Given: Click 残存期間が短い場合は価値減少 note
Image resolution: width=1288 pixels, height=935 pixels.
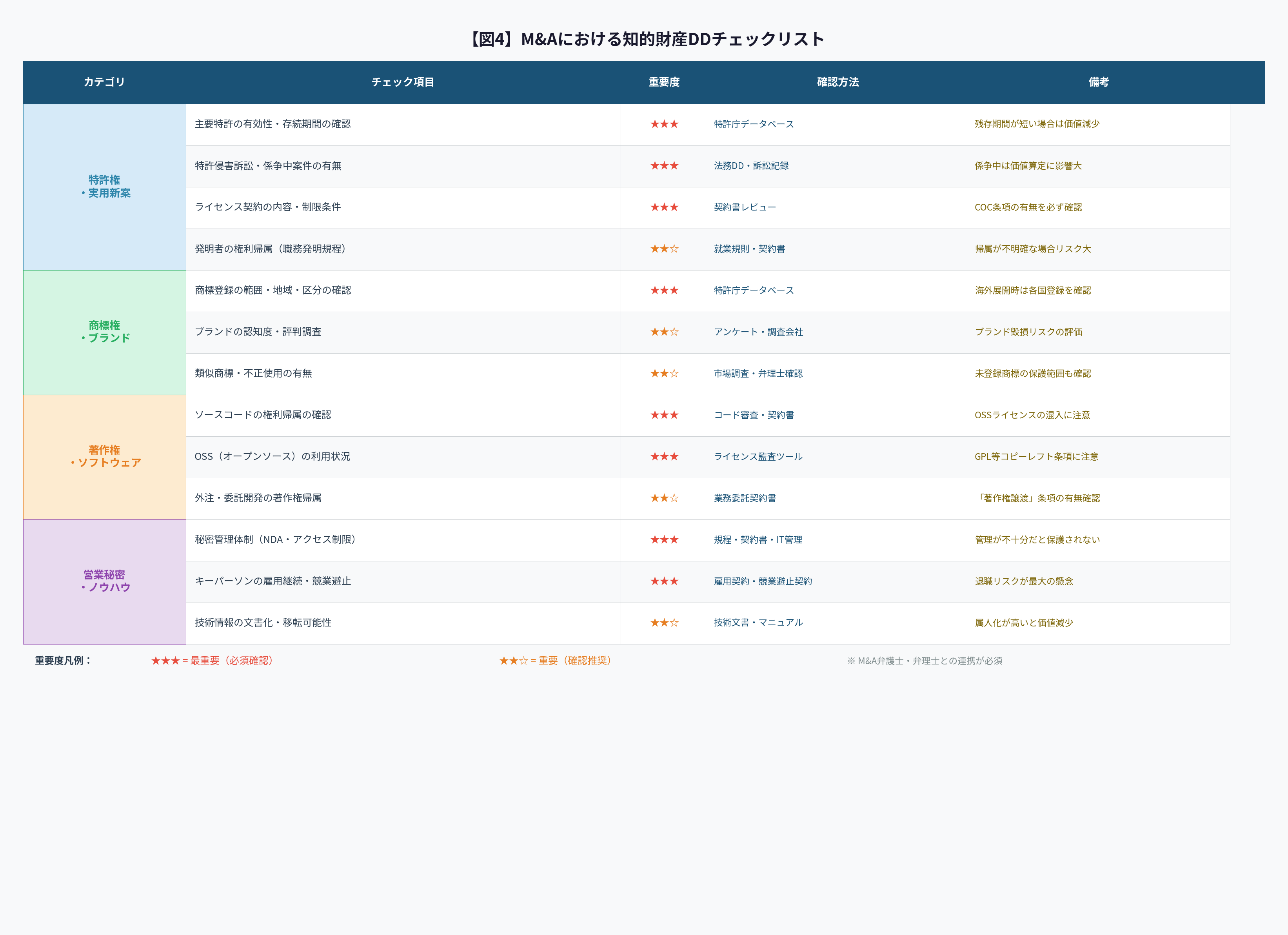Looking at the screenshot, I should point(1037,124).
